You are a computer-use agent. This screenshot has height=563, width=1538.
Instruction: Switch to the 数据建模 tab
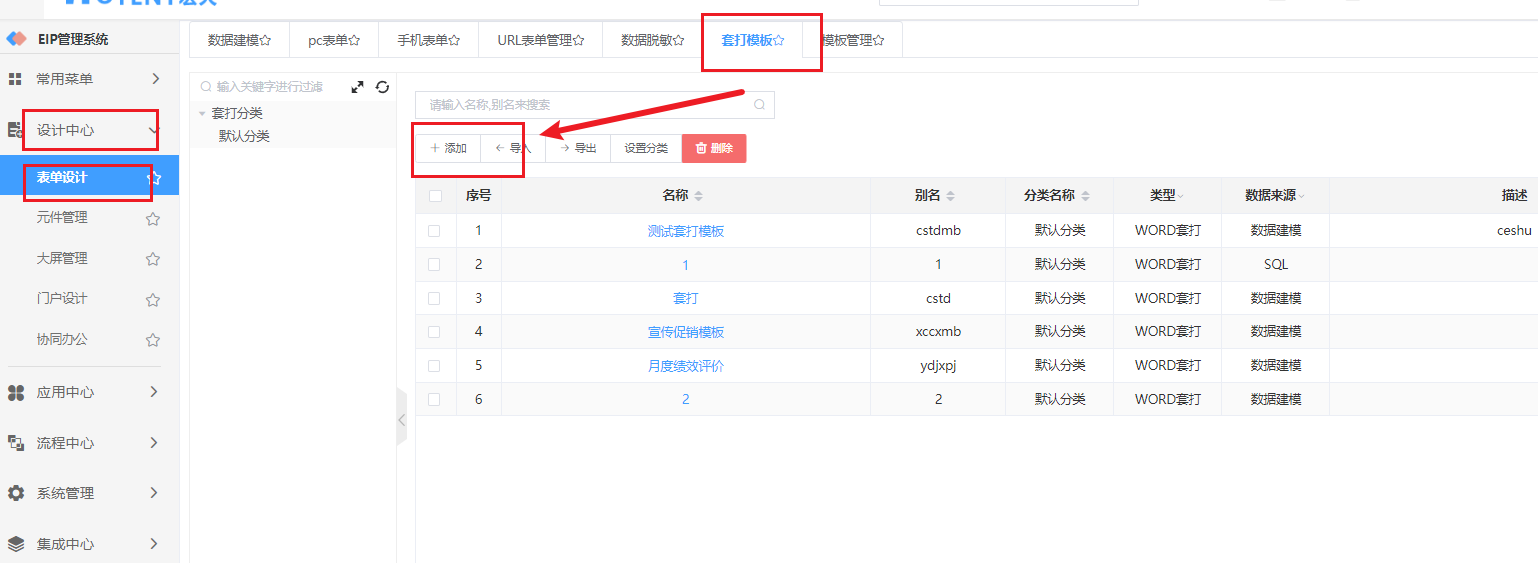pyautogui.click(x=240, y=40)
